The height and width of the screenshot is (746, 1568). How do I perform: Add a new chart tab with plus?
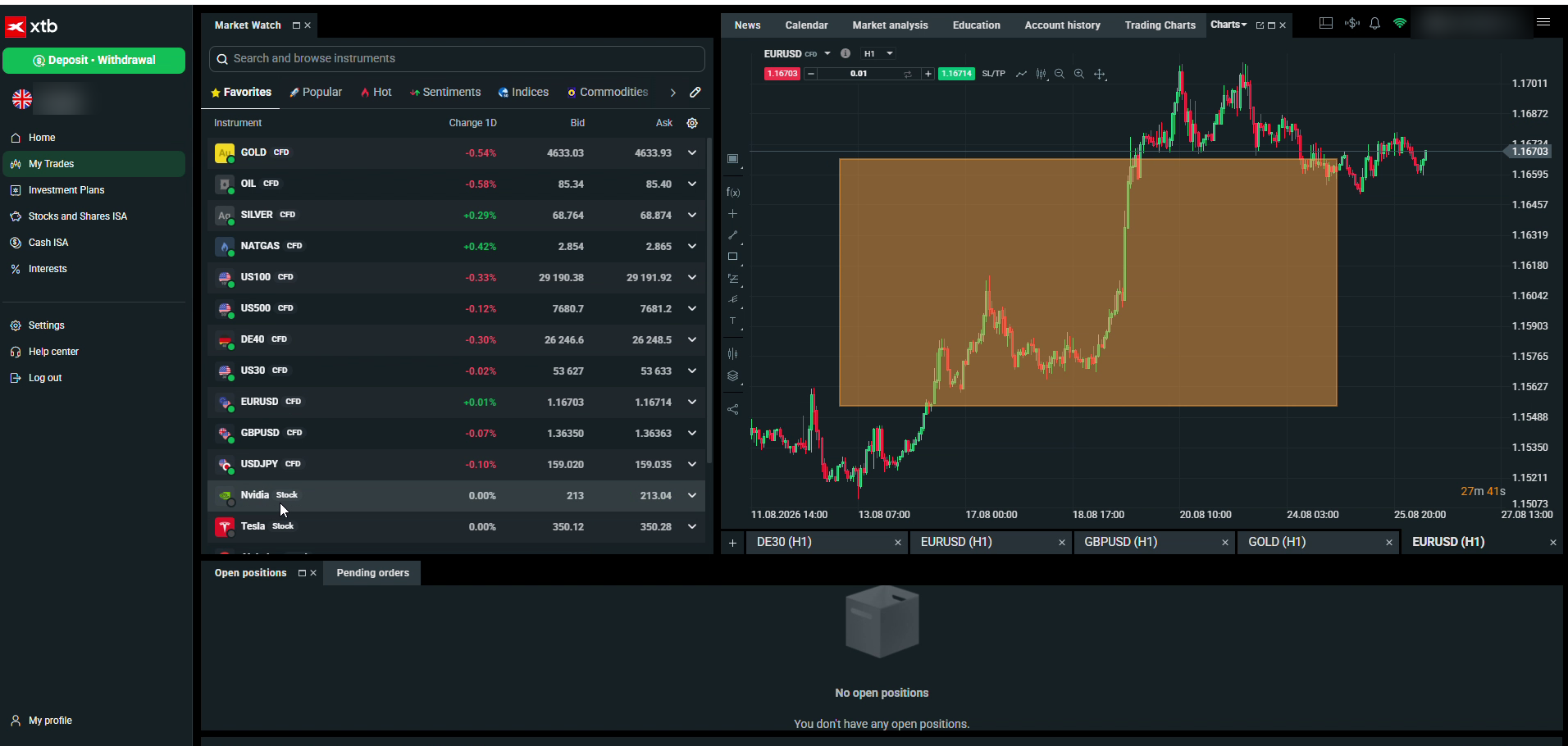[733, 543]
